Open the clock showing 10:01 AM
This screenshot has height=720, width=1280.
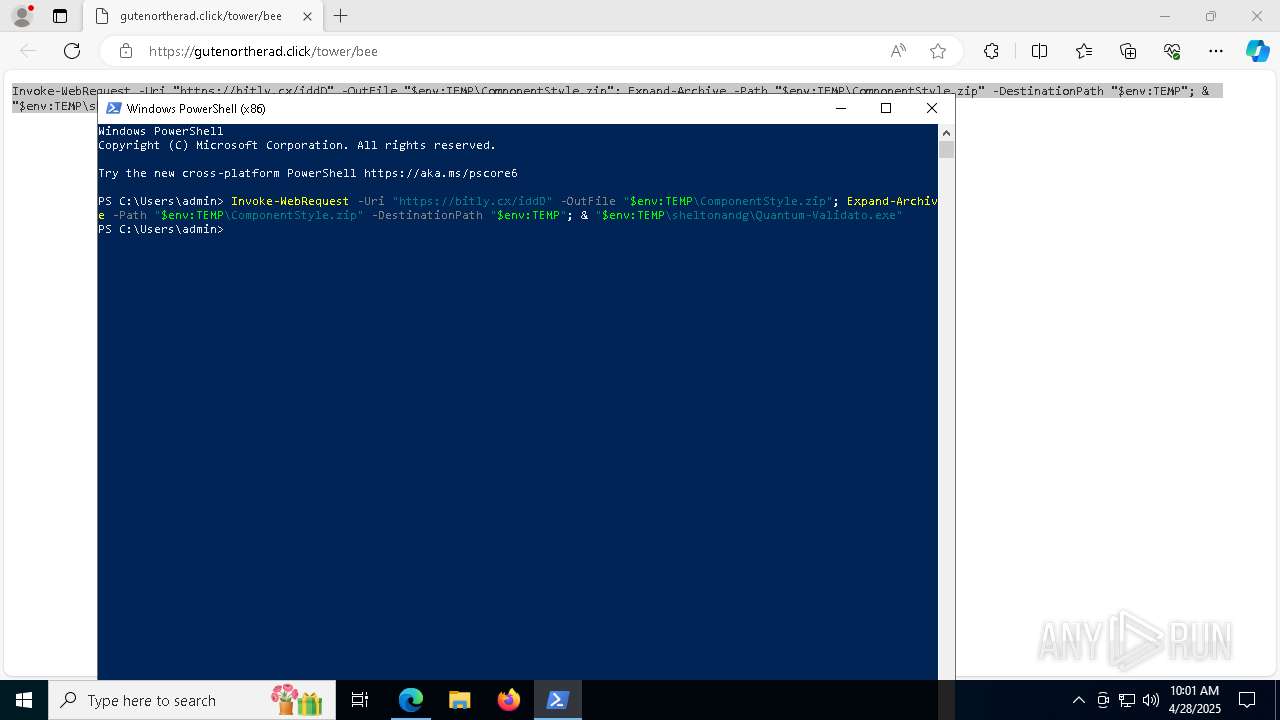point(1195,700)
